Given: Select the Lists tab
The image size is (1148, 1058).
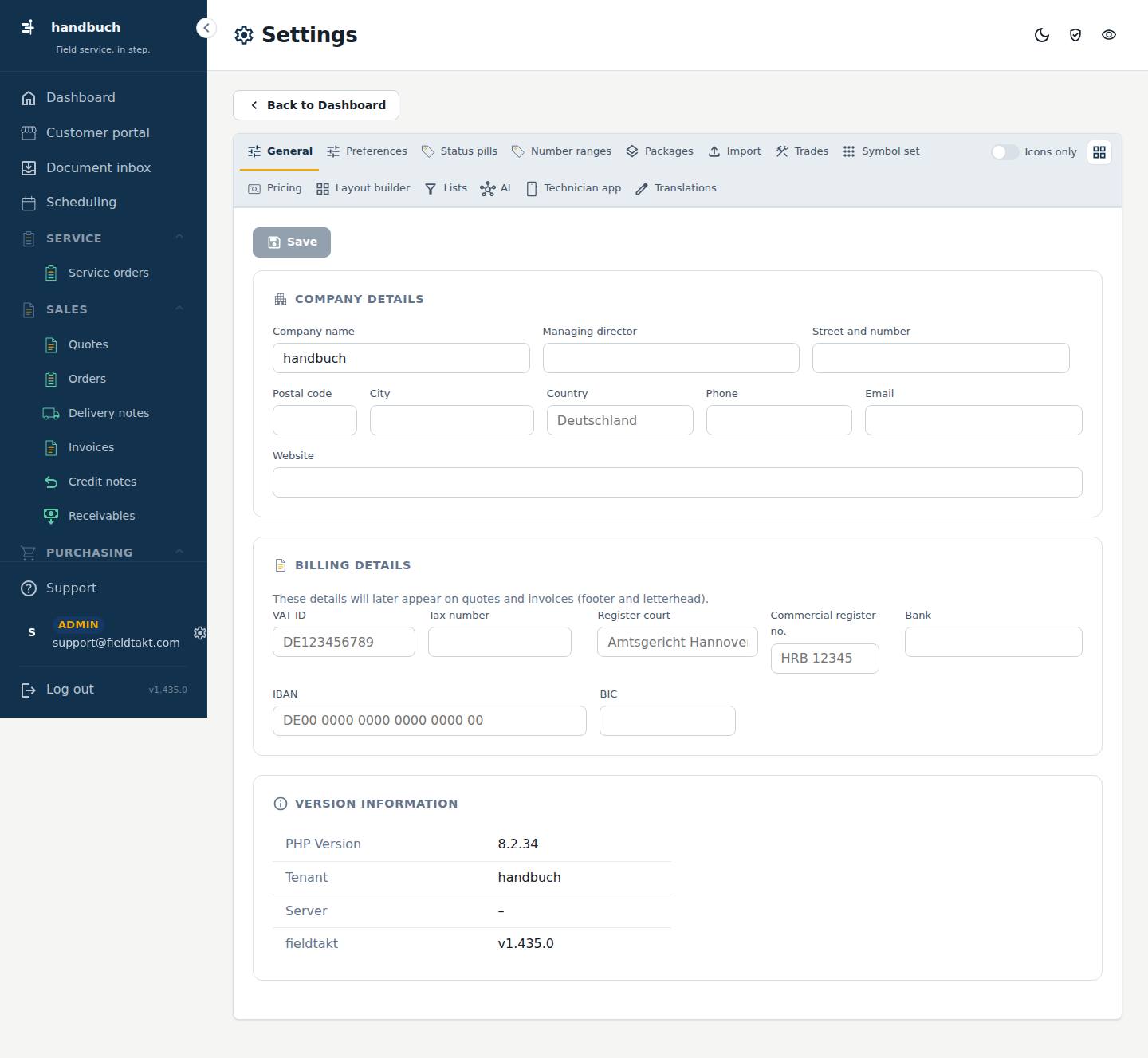Looking at the screenshot, I should coord(446,188).
